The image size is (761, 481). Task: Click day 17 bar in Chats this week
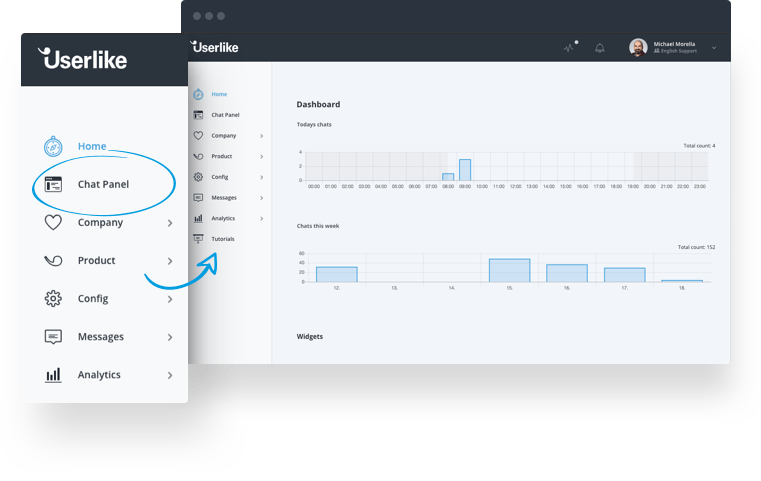click(x=624, y=275)
